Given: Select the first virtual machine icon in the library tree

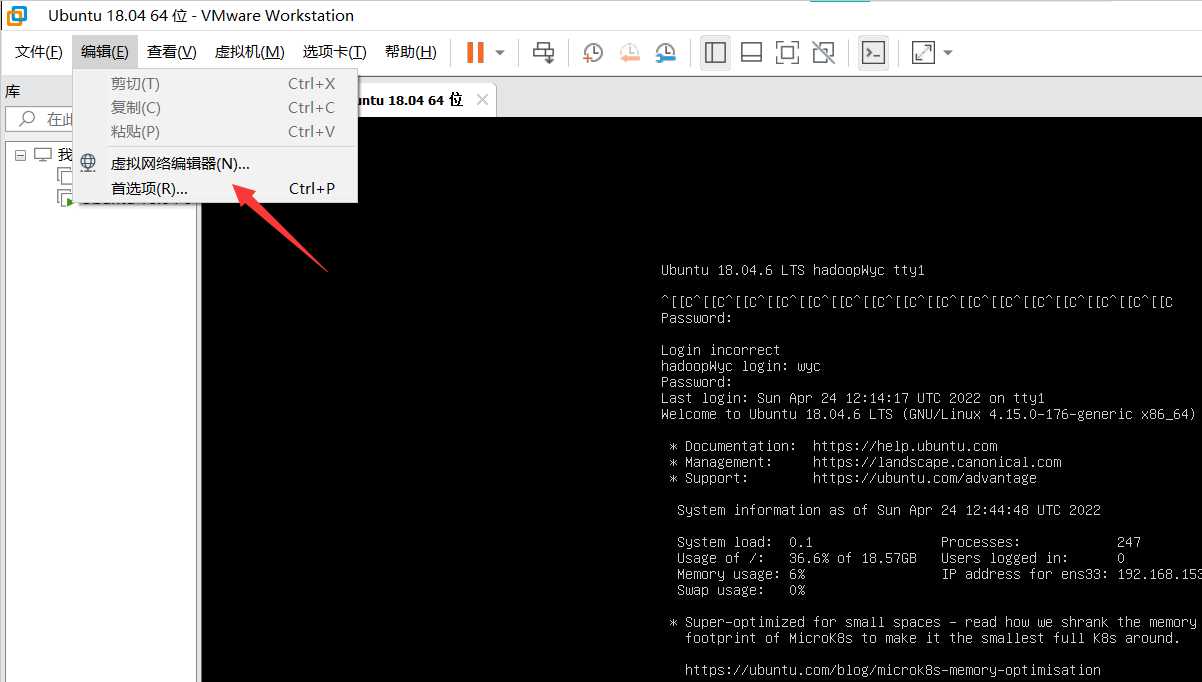Looking at the screenshot, I should 66,176.
